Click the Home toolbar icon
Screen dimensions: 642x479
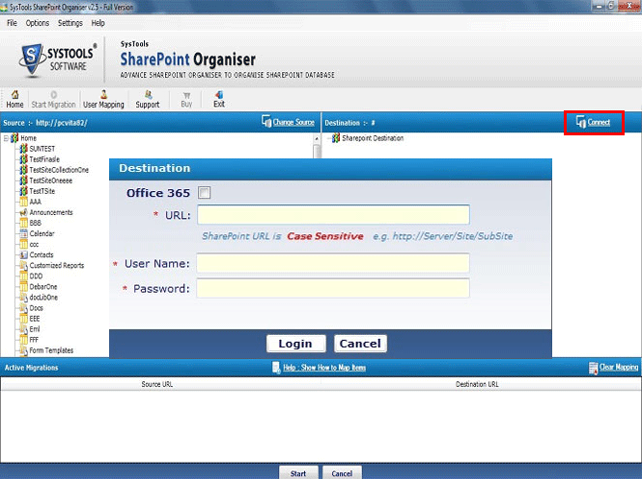(15, 95)
